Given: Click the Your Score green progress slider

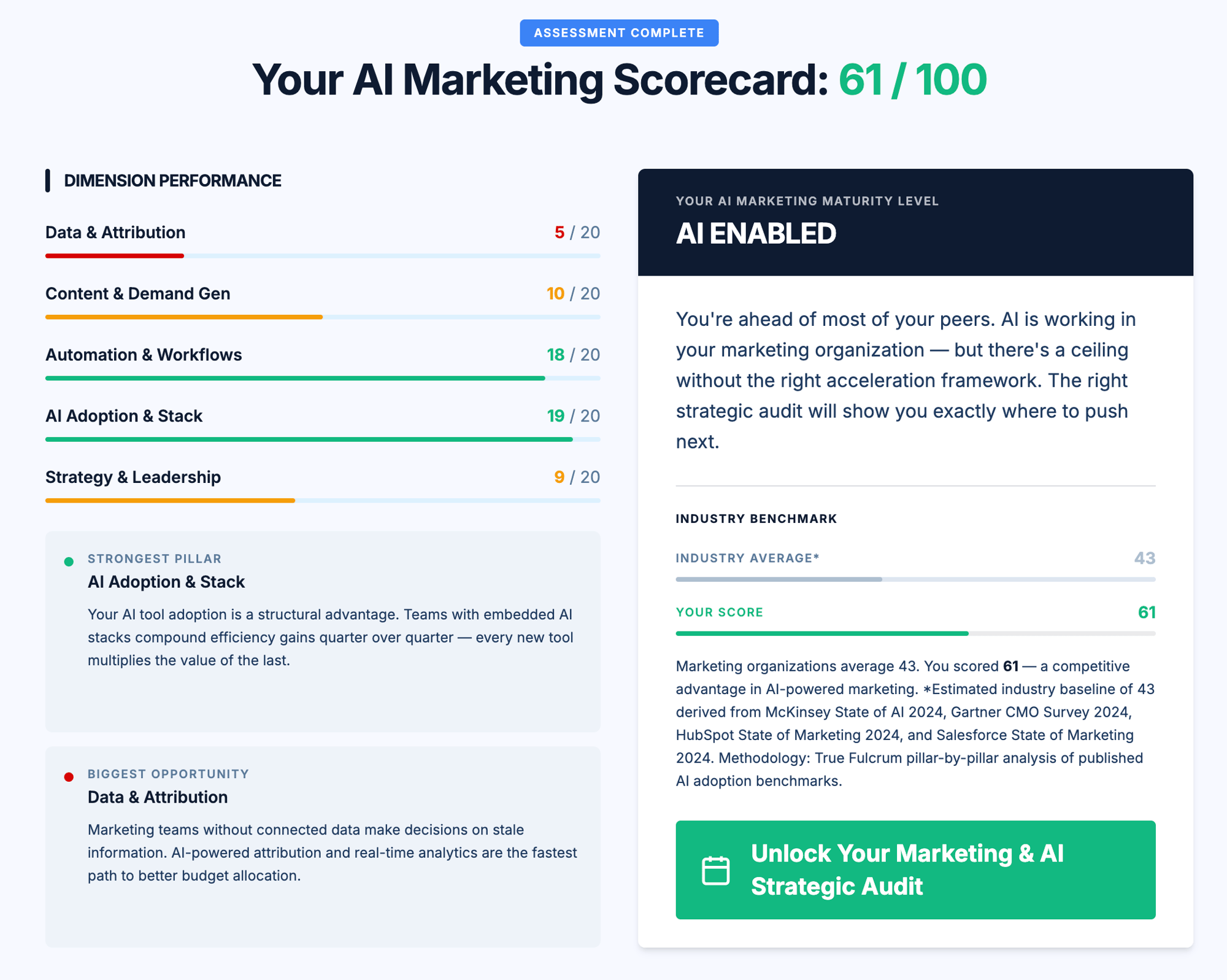Looking at the screenshot, I should [821, 633].
